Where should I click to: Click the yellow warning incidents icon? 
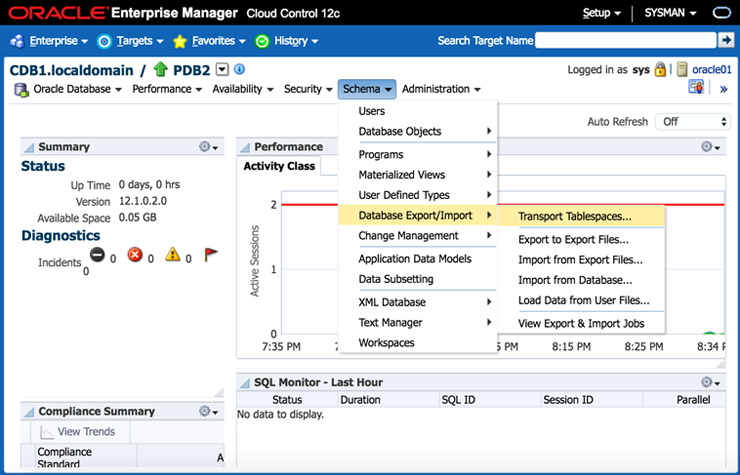click(x=173, y=255)
